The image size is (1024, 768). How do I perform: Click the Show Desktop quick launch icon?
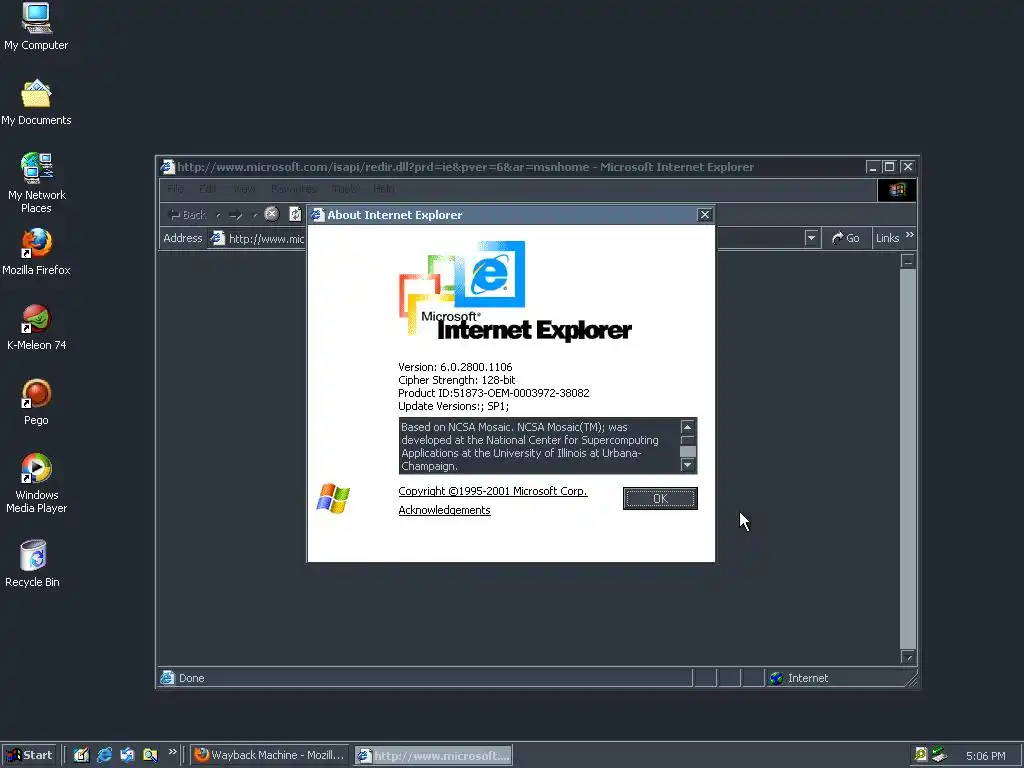[x=81, y=755]
